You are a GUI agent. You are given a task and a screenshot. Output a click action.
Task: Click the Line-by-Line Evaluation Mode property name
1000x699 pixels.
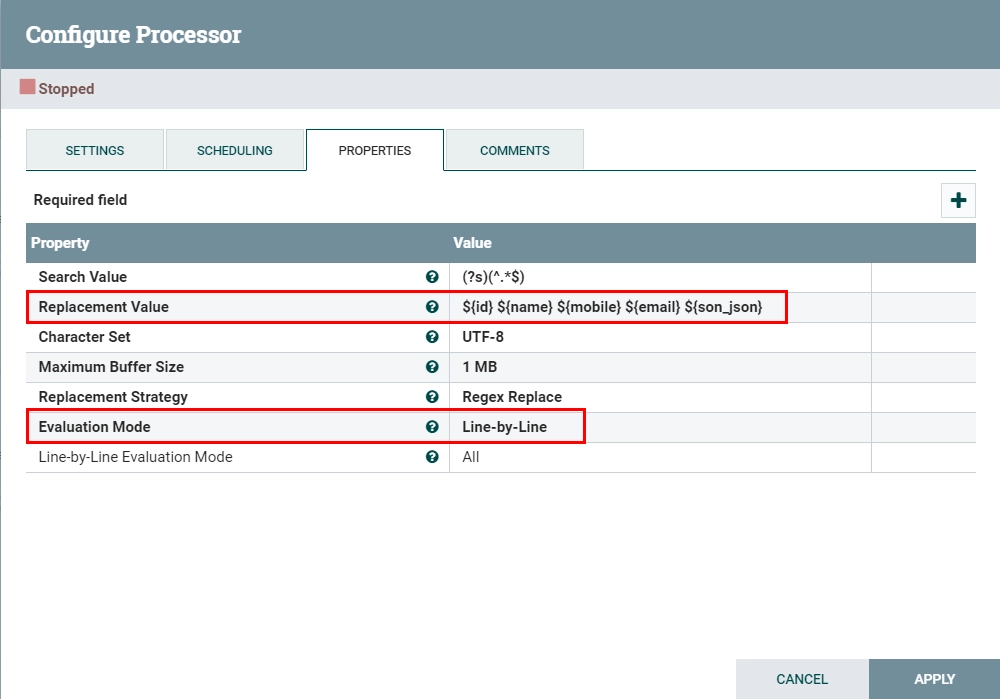135,457
